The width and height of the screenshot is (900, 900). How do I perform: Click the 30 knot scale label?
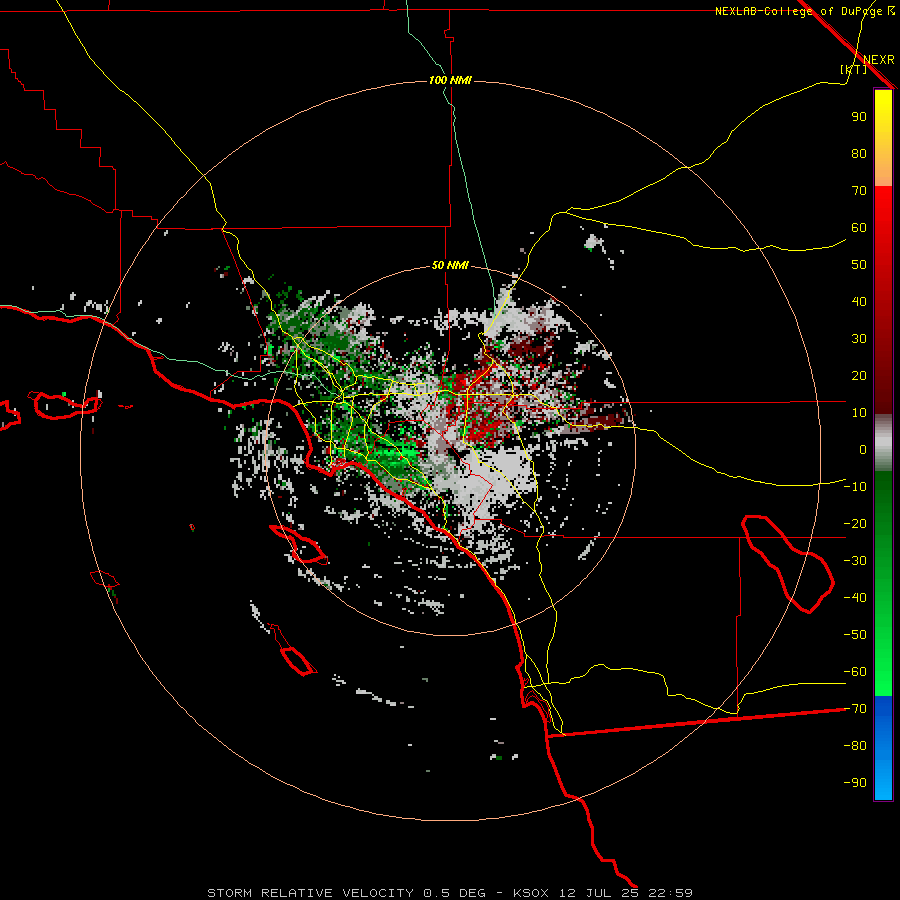[859, 339]
